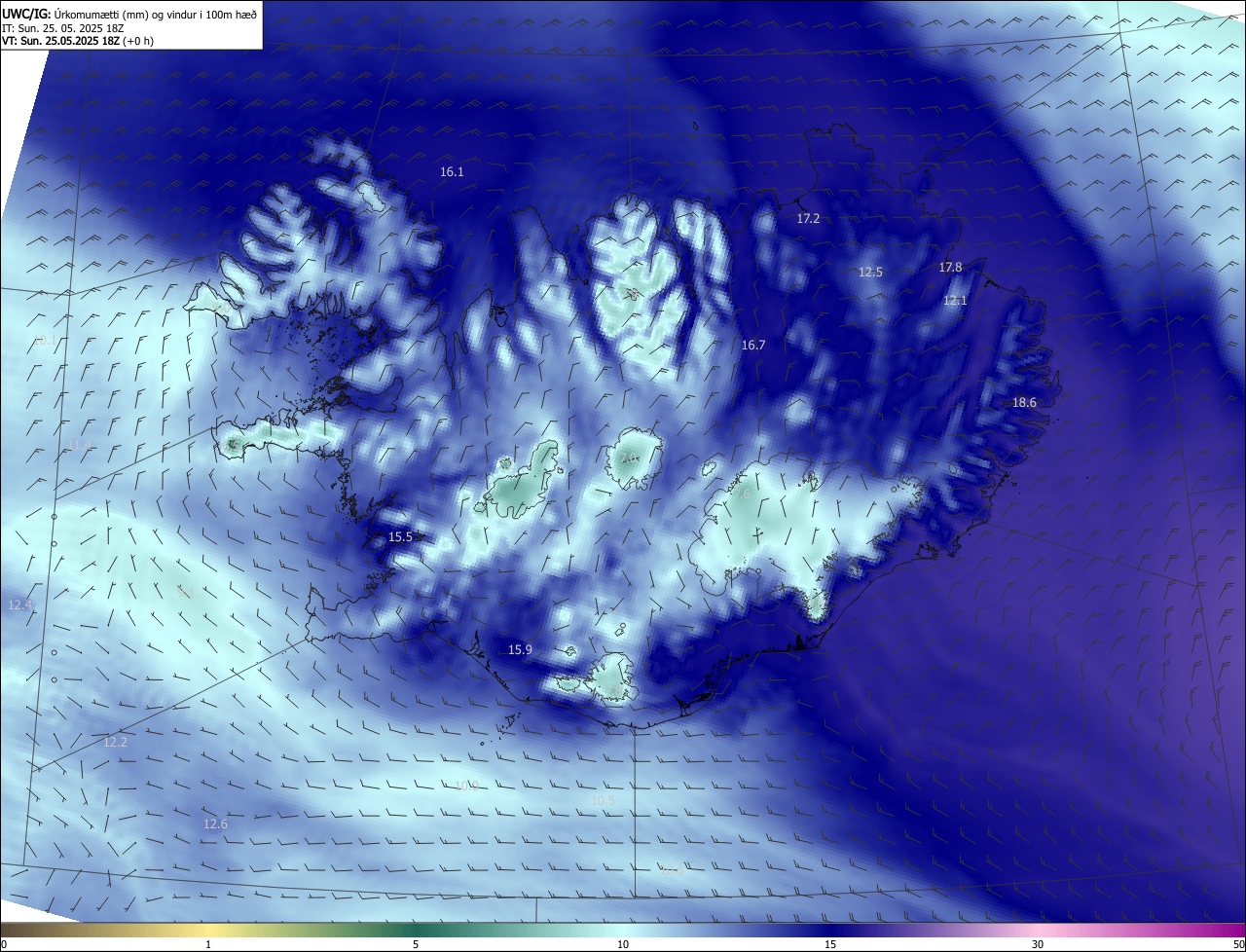Click the '0' label on the colour scale
This screenshot has width=1246, height=952.
(4, 945)
